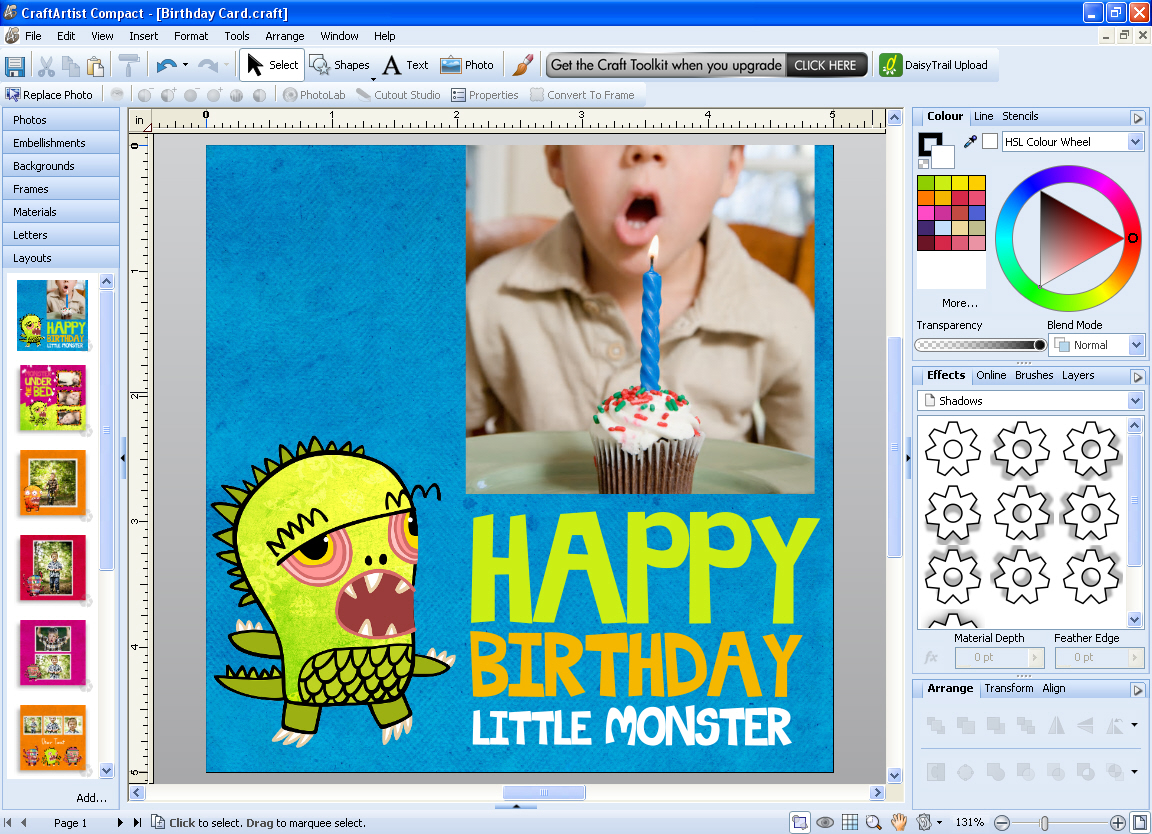The image size is (1152, 834).
Task: Toggle the eye preview icon in status bar
Action: click(825, 822)
